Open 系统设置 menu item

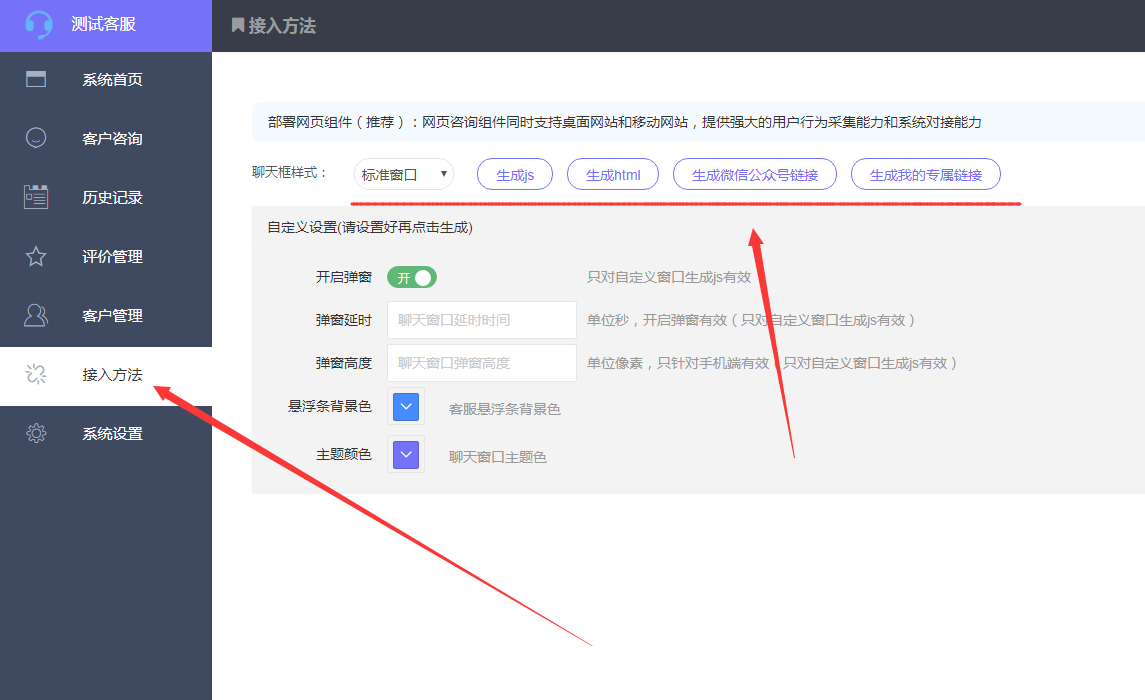[x=106, y=434]
